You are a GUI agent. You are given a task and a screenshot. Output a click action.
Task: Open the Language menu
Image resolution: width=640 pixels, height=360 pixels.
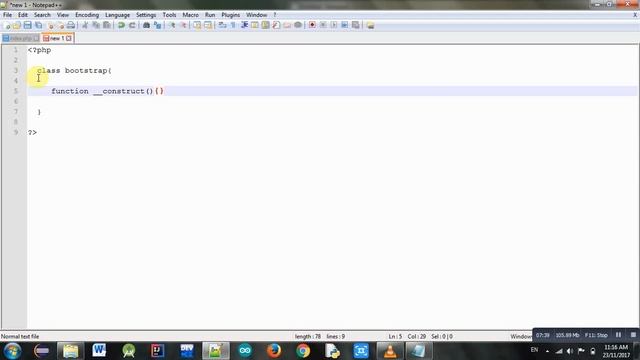pyautogui.click(x=118, y=15)
